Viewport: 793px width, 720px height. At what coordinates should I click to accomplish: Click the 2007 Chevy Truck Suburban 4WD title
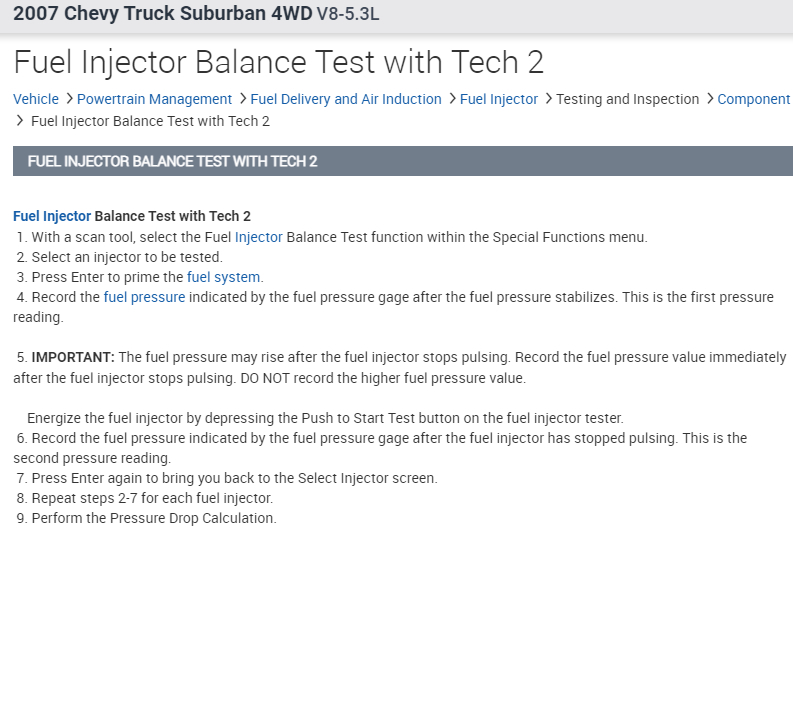pyautogui.click(x=162, y=15)
